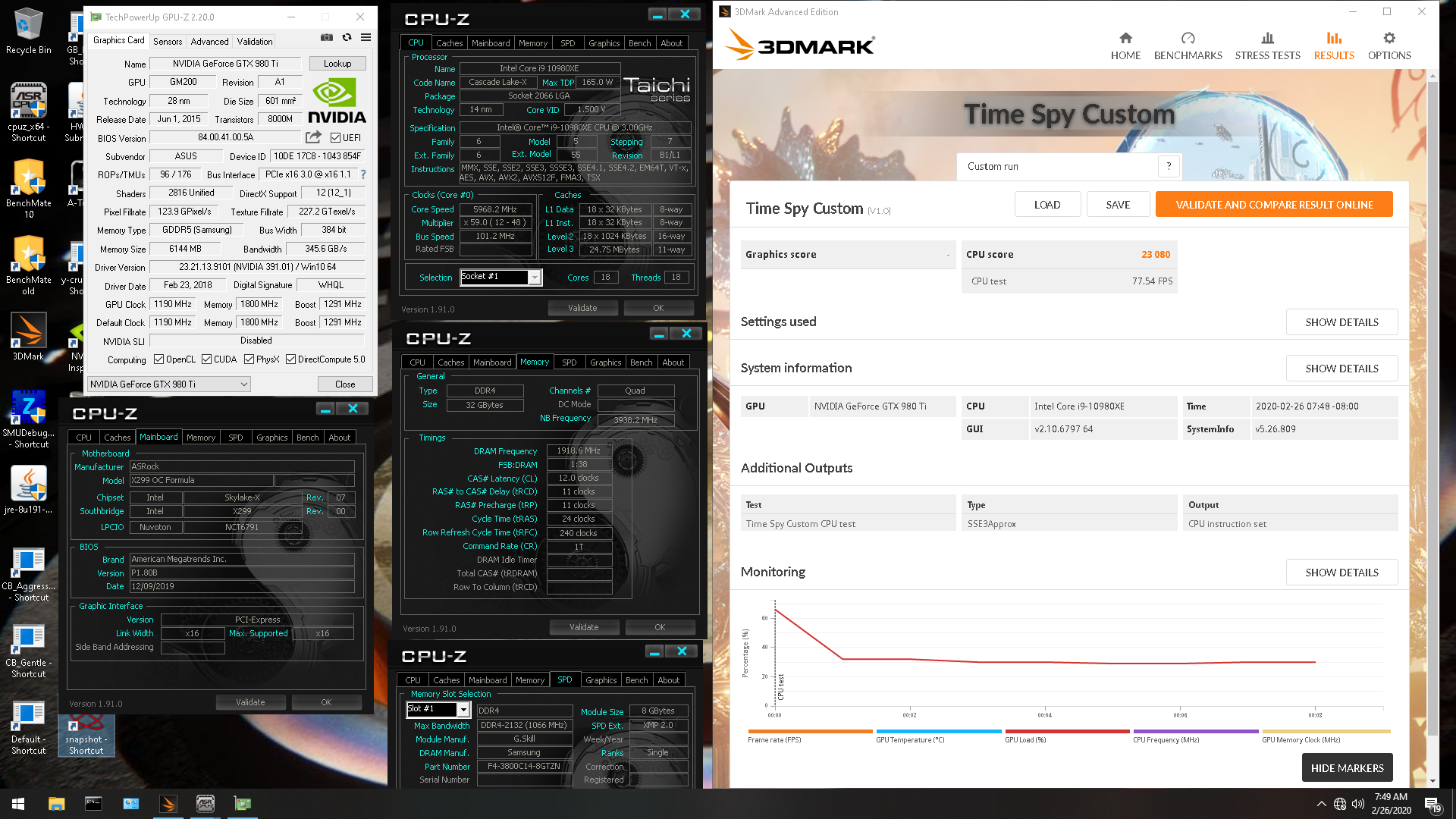Open the GPU-Z hamburger menu

pos(366,38)
